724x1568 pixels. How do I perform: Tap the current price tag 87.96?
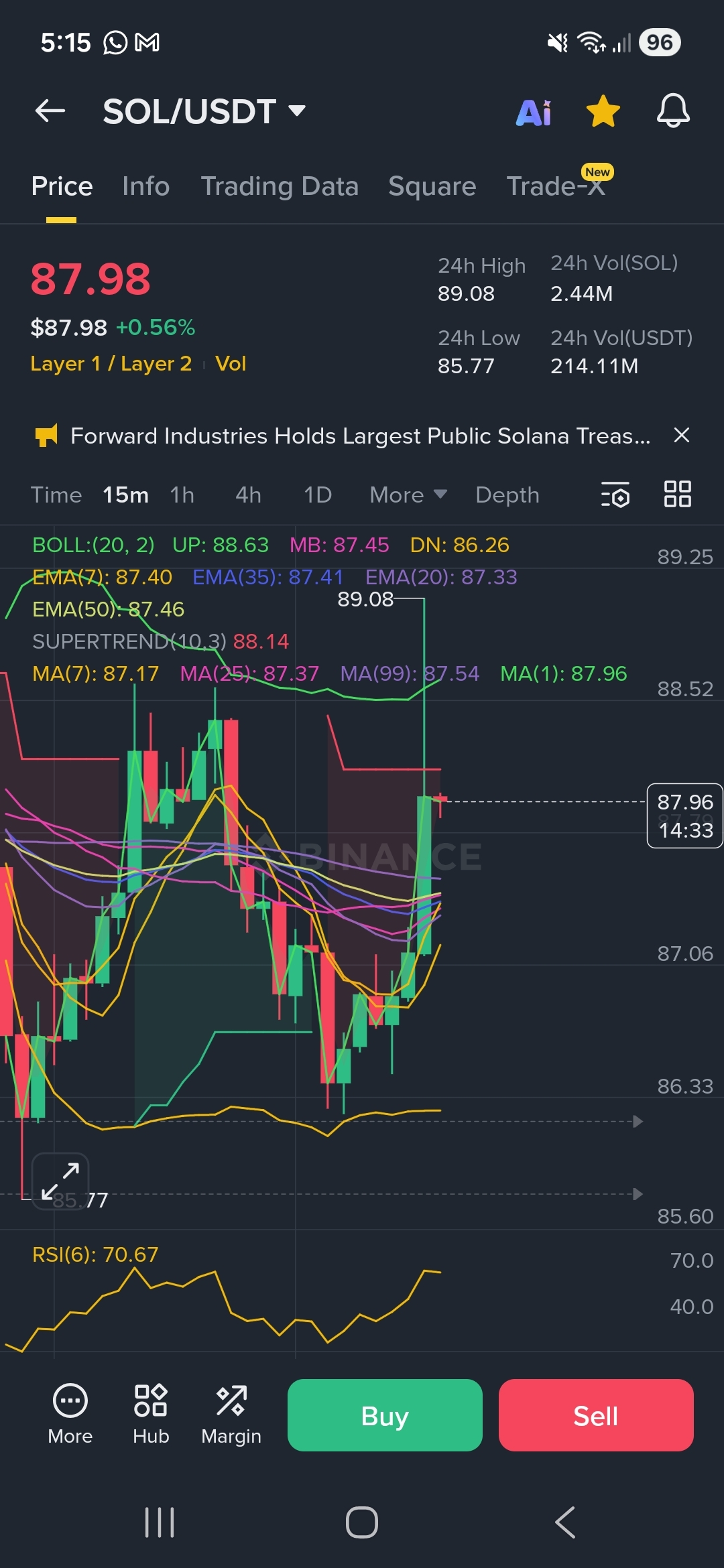tap(684, 815)
